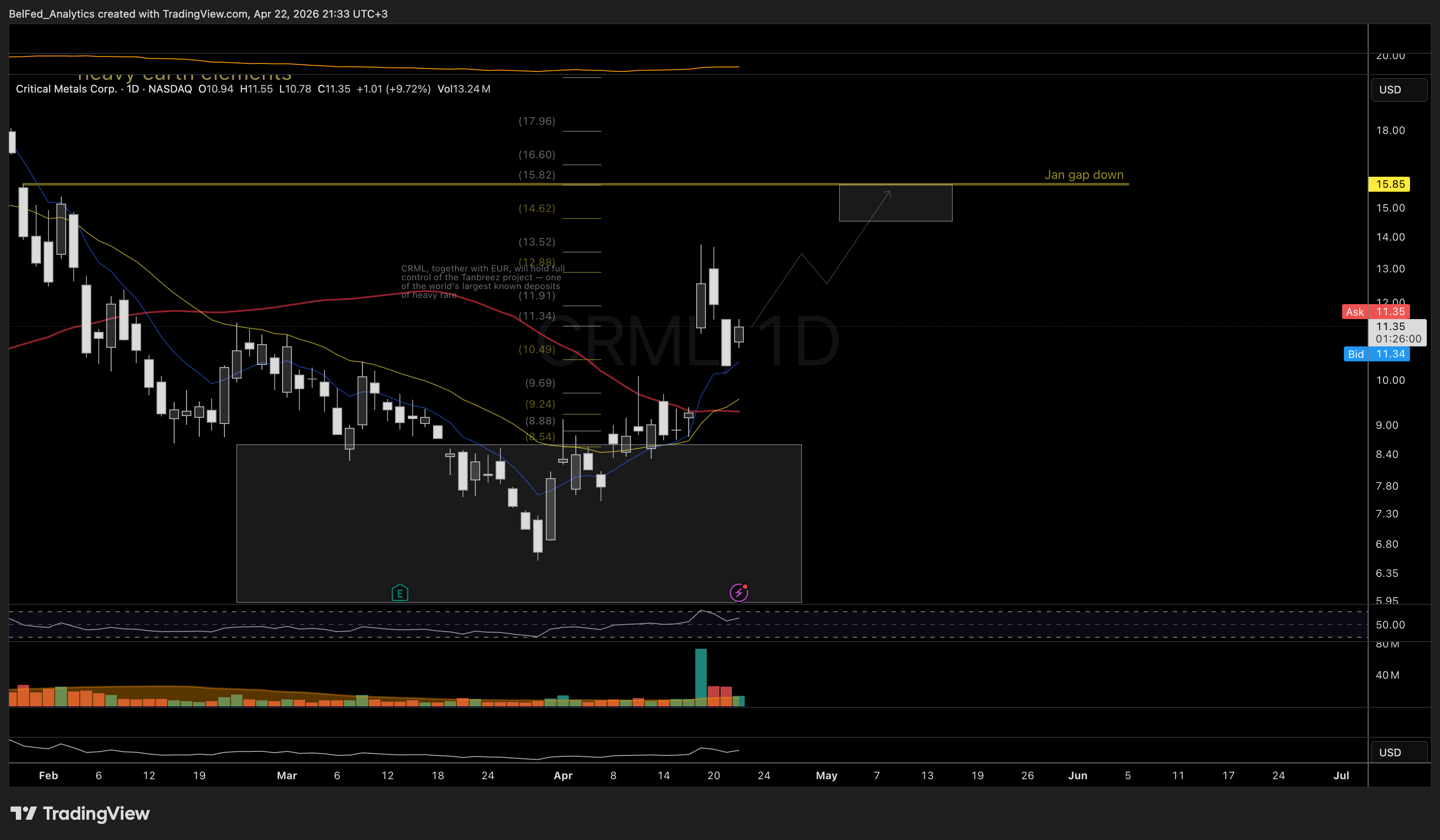Viewport: 1440px width, 840px height.
Task: Click the red Ask 11.35 label
Action: click(1376, 312)
